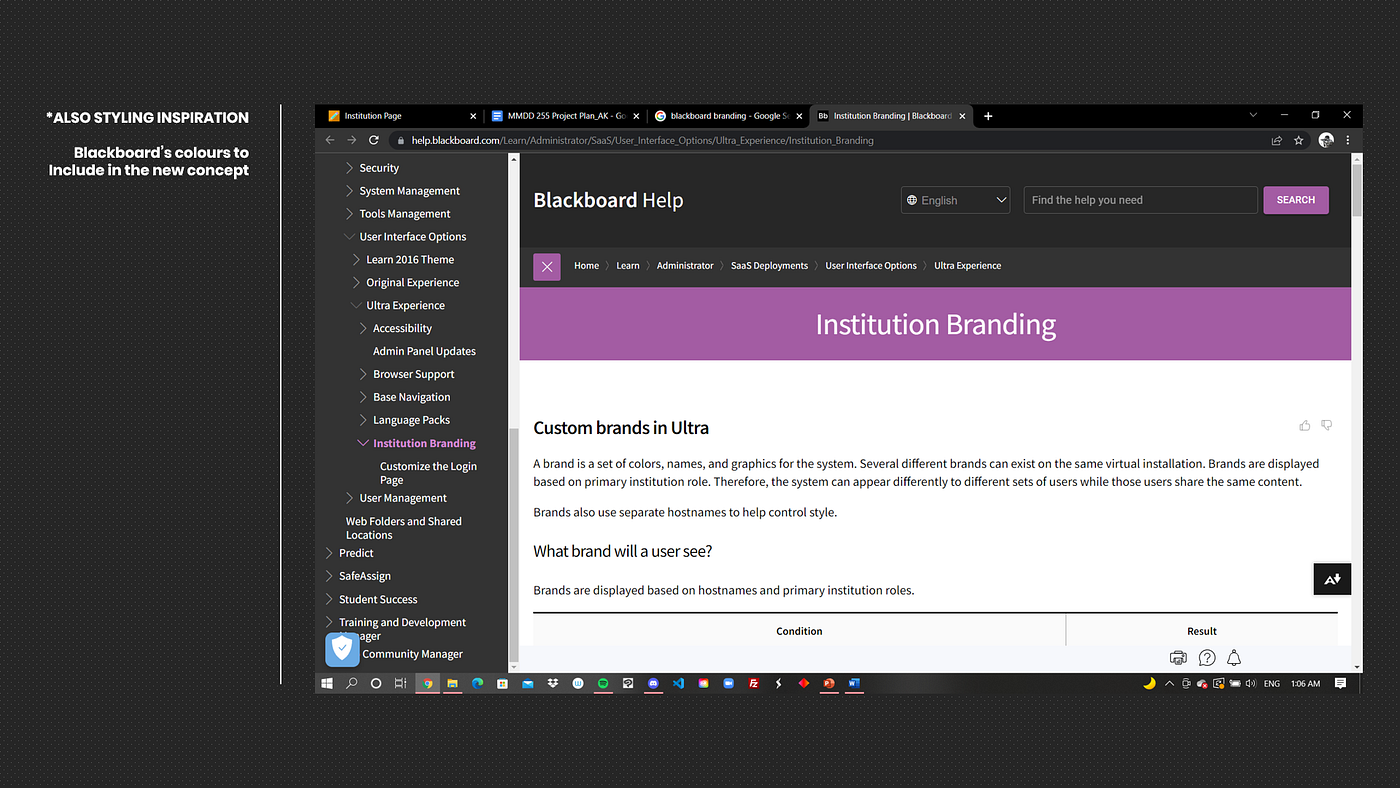Image resolution: width=1400 pixels, height=788 pixels.
Task: Switch to the Institution Page tab
Action: pos(403,116)
